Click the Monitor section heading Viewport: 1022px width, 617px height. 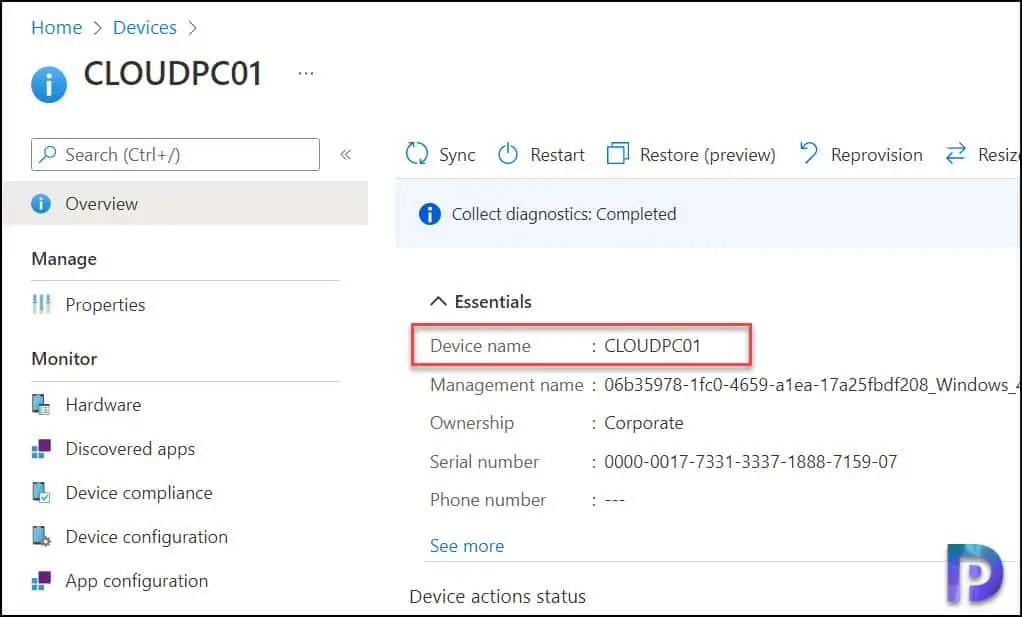[x=65, y=358]
